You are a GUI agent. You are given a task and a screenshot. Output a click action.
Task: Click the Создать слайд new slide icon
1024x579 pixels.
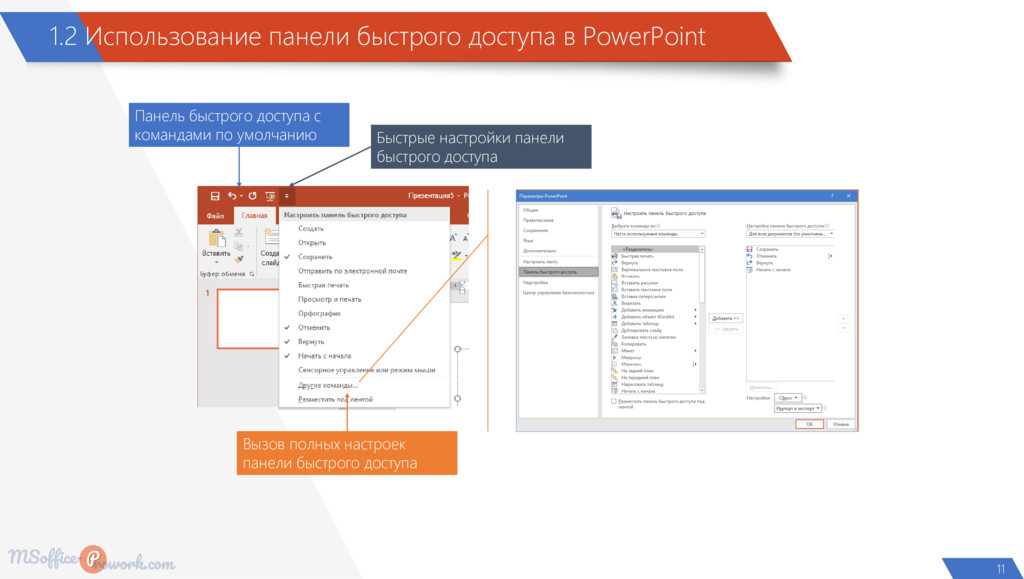(271, 237)
